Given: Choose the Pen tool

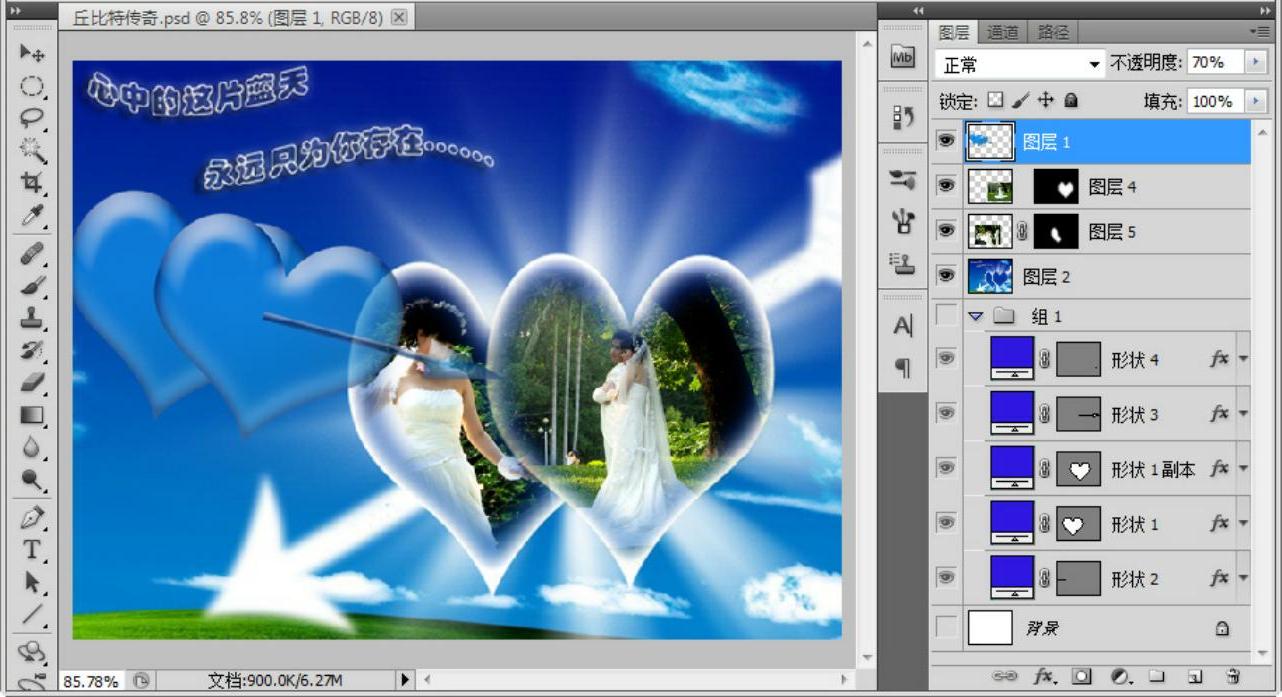Looking at the screenshot, I should pyautogui.click(x=32, y=517).
